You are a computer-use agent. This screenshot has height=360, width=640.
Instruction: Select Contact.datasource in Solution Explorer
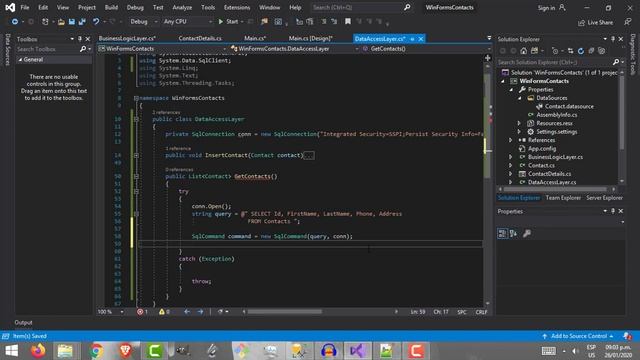point(569,107)
